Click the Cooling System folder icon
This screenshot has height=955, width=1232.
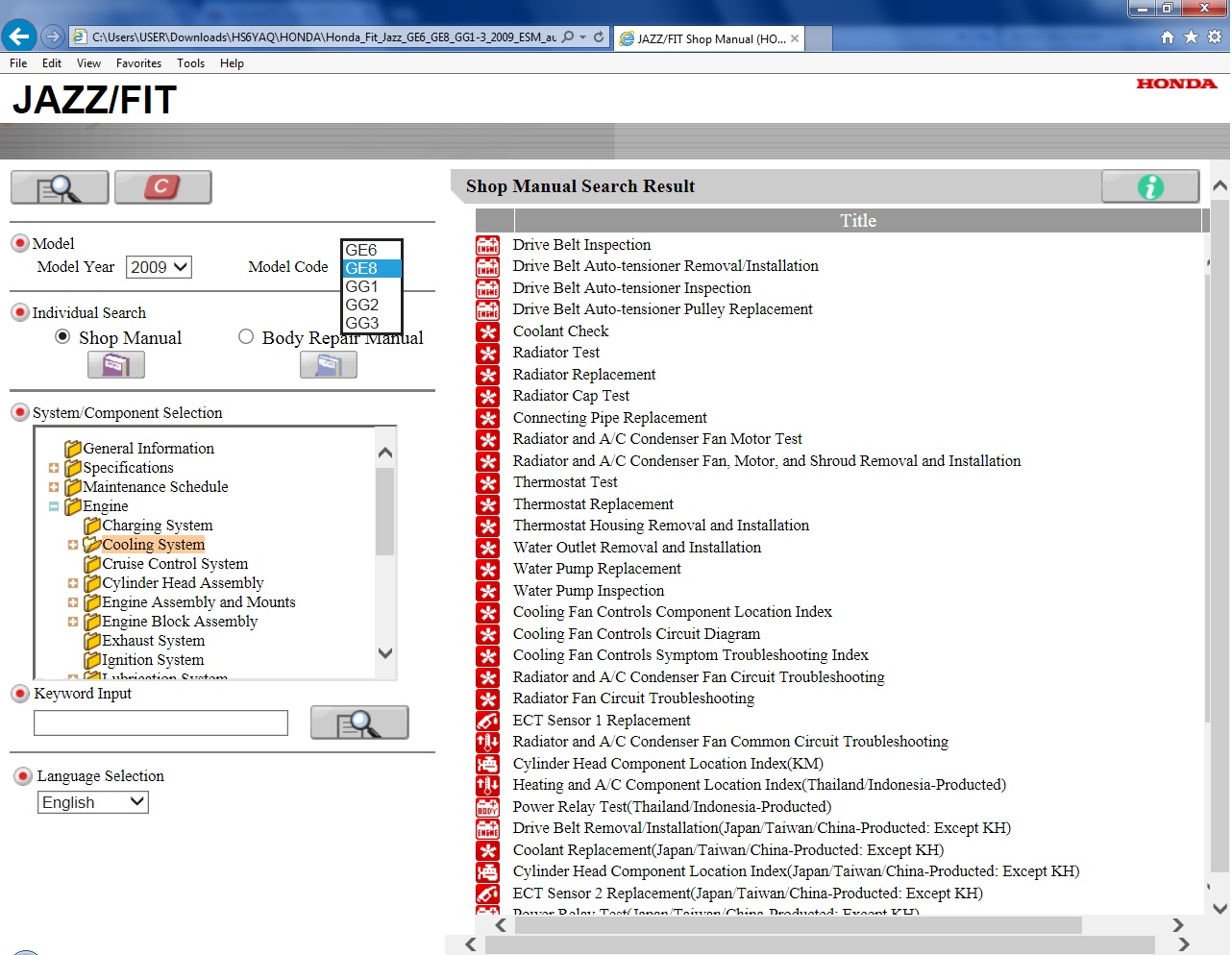[x=92, y=545]
